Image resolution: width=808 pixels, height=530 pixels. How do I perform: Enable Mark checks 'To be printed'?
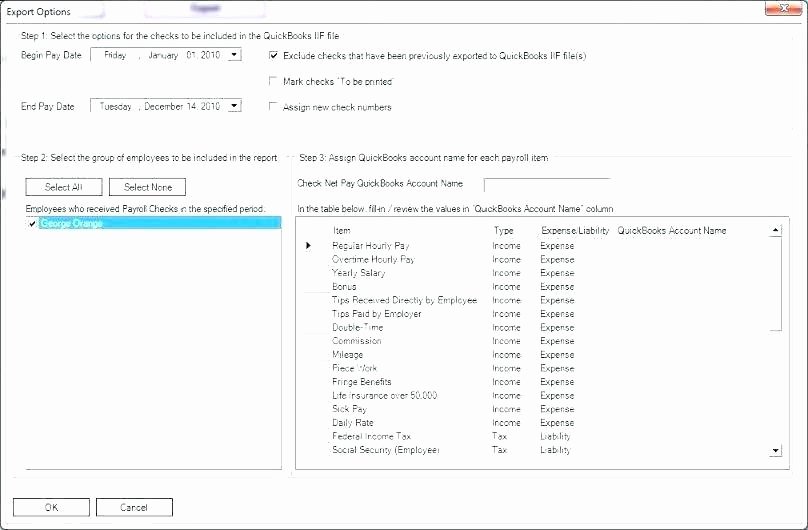click(x=274, y=81)
